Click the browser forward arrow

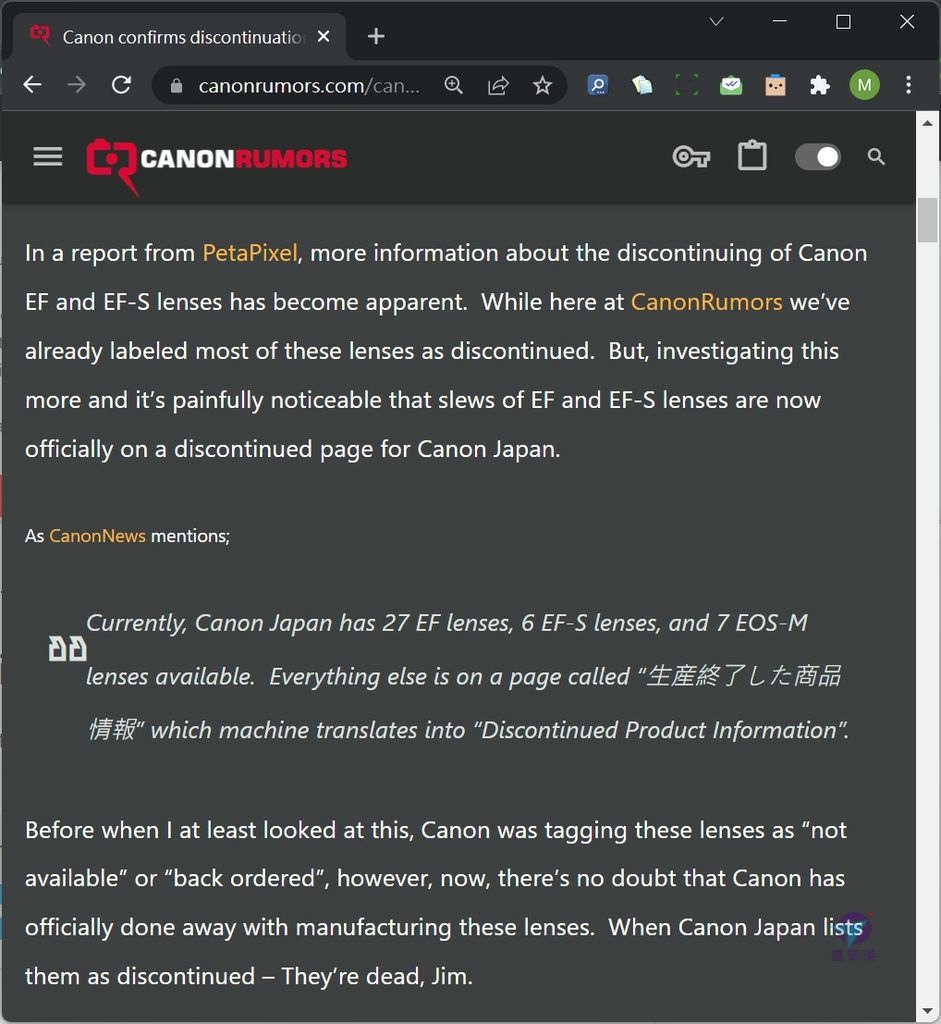[76, 85]
